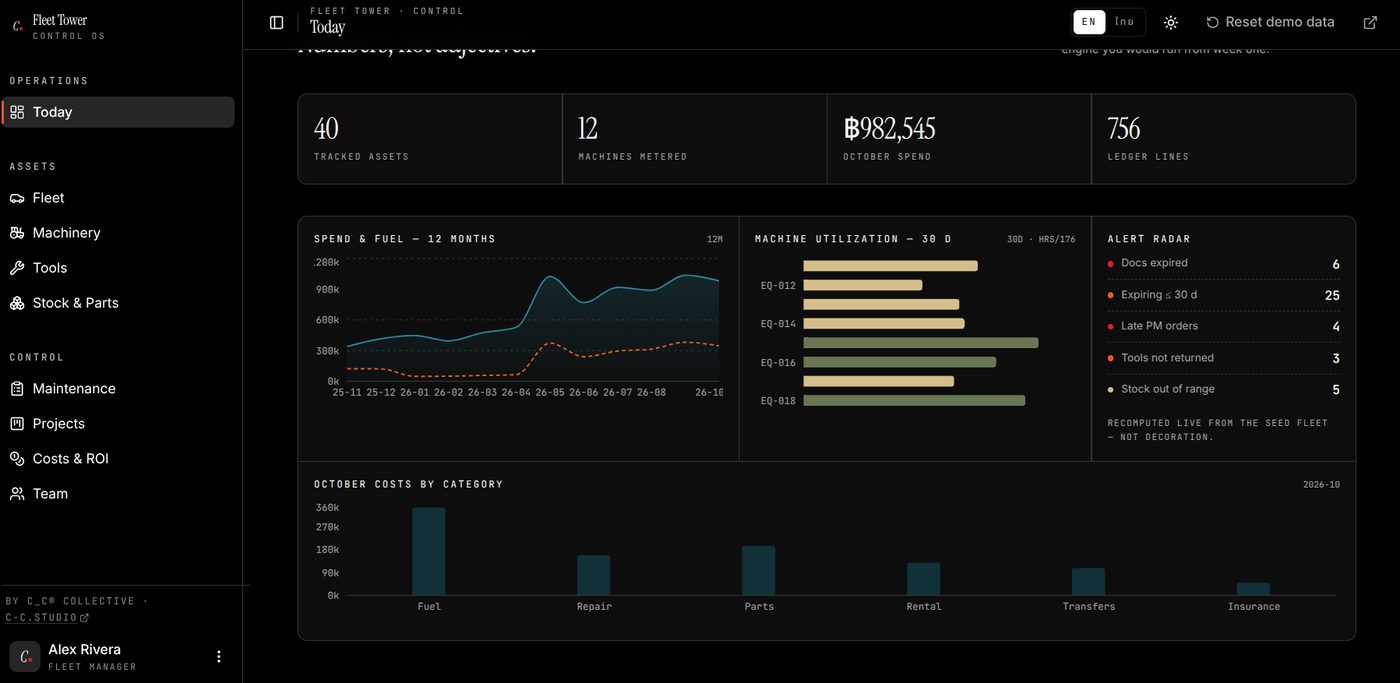Screen dimensions: 1400x683
Task: Click the 12 Machines Metered card
Action: click(695, 139)
